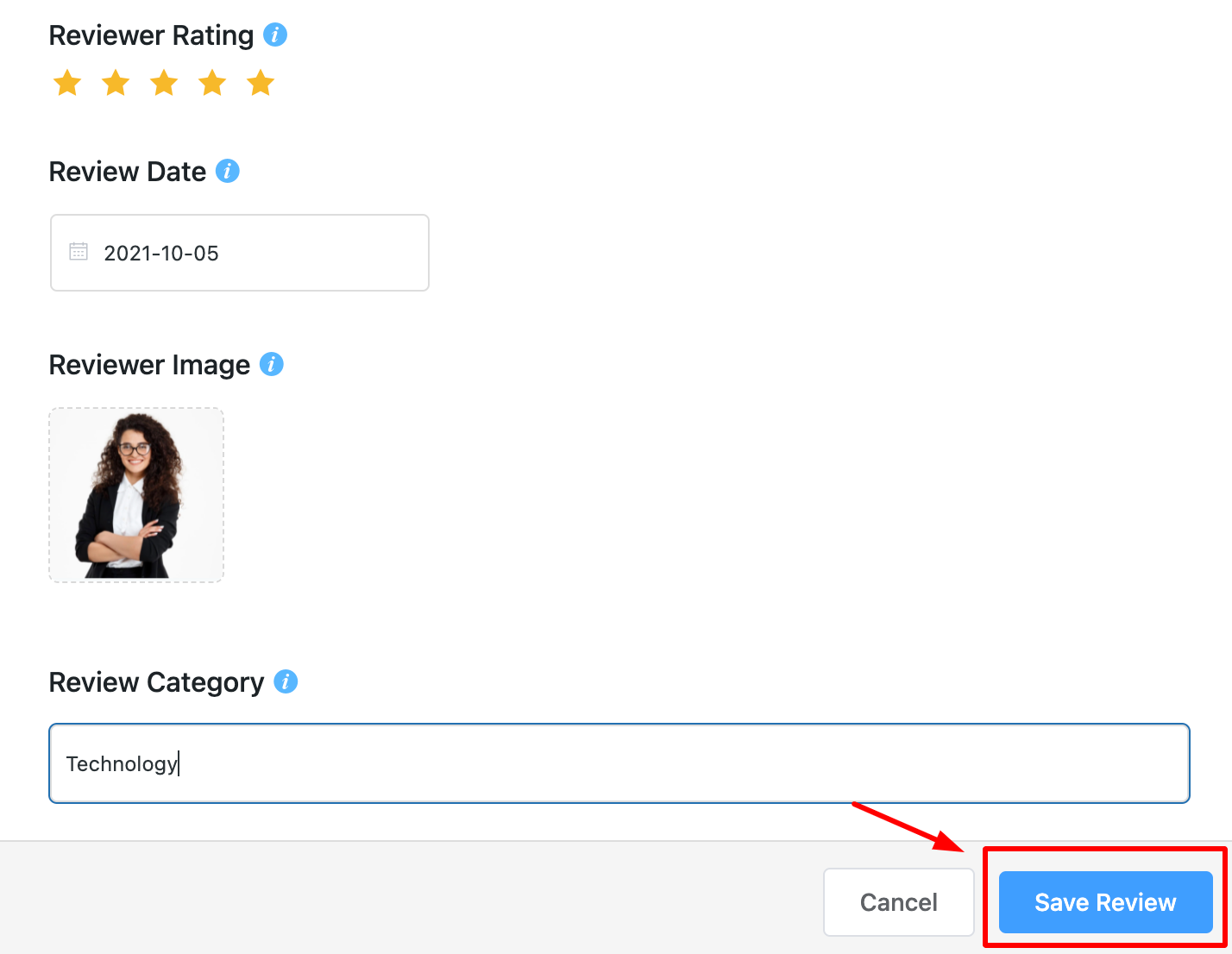Click the Review Category heading
Image resolution: width=1232 pixels, height=954 pixels.
156,682
